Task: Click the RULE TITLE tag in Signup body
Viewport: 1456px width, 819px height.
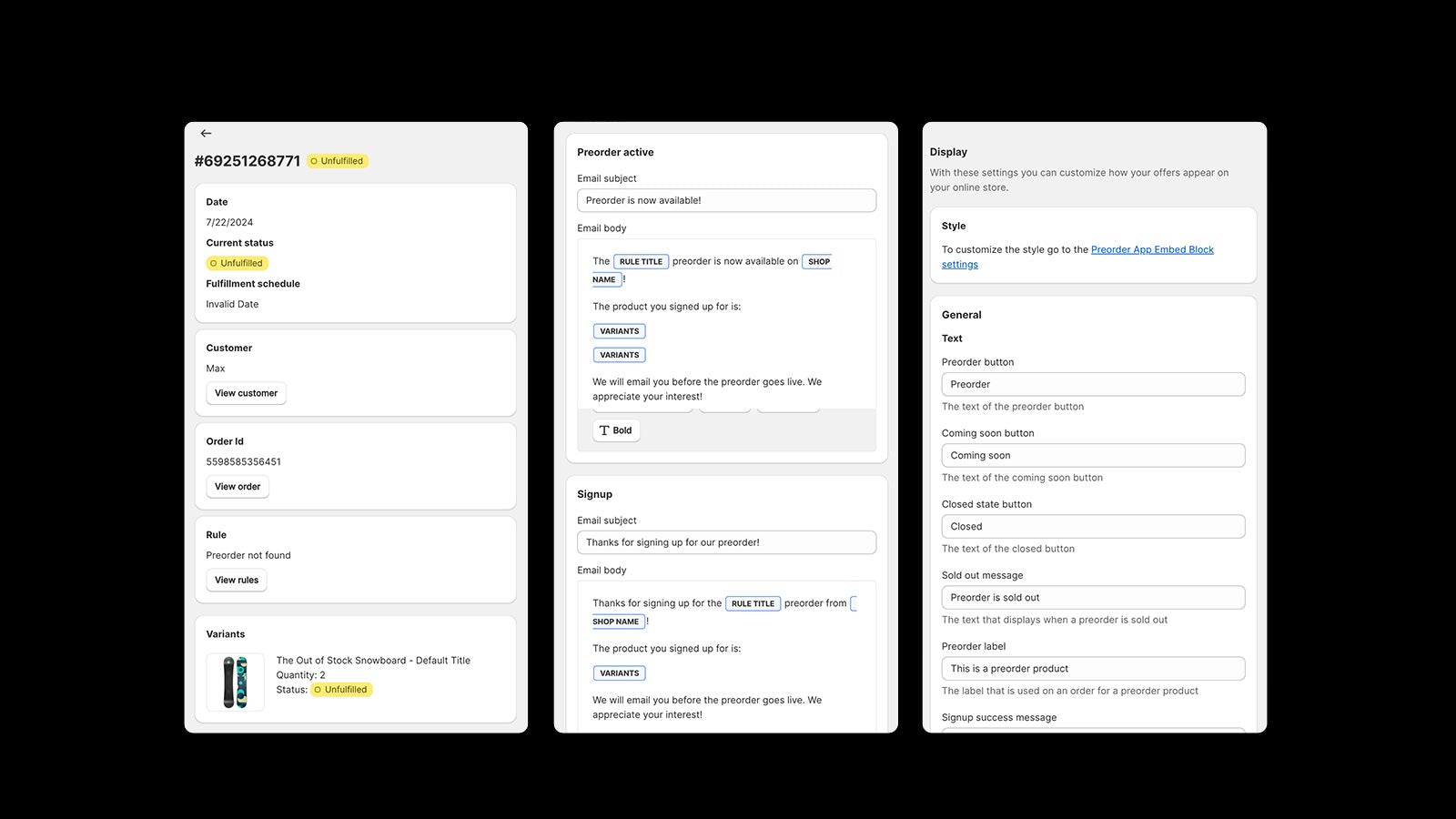Action: tap(753, 604)
